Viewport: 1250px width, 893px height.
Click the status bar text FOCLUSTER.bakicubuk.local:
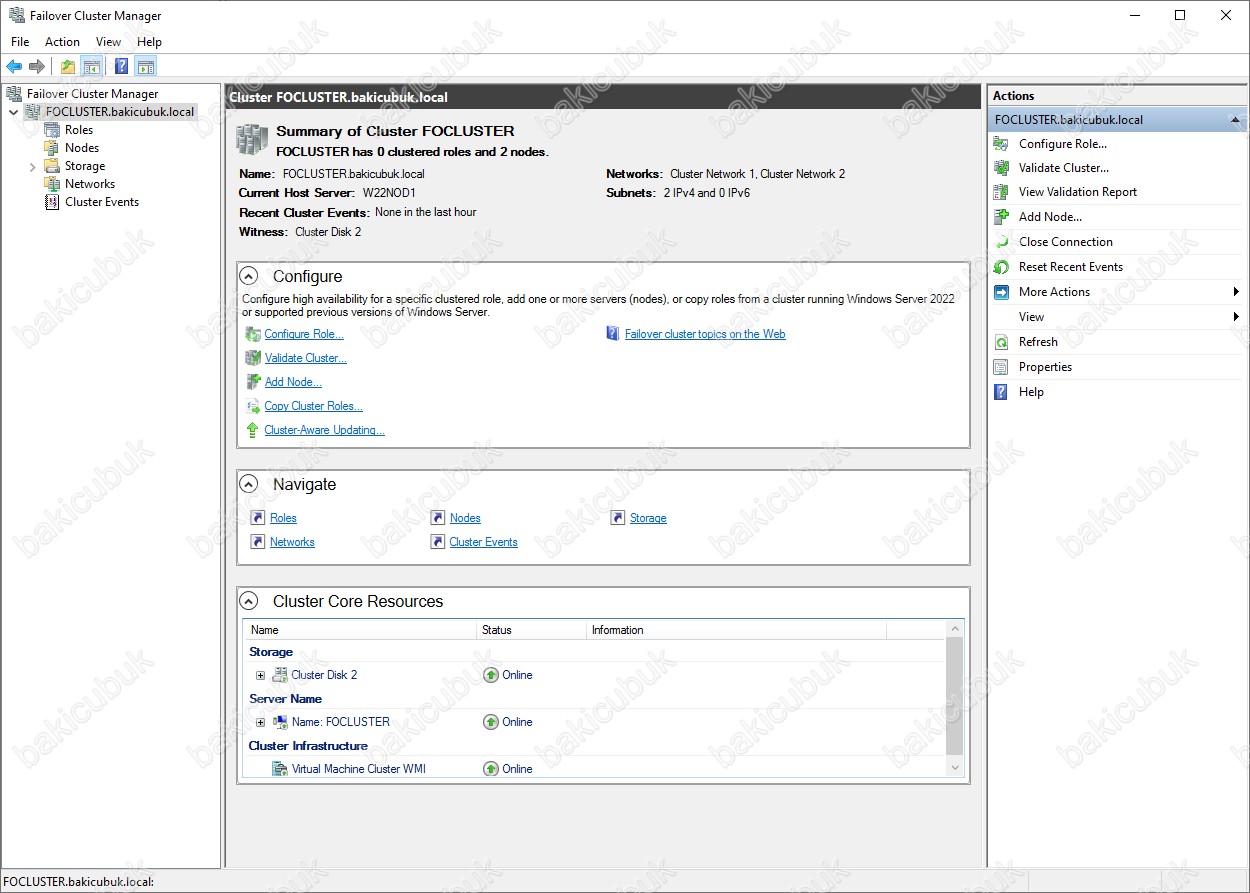[79, 882]
